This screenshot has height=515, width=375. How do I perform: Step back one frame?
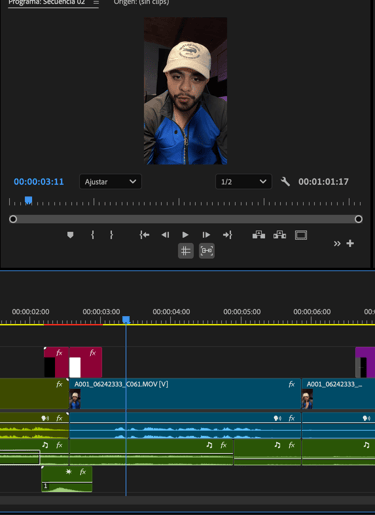coord(165,235)
